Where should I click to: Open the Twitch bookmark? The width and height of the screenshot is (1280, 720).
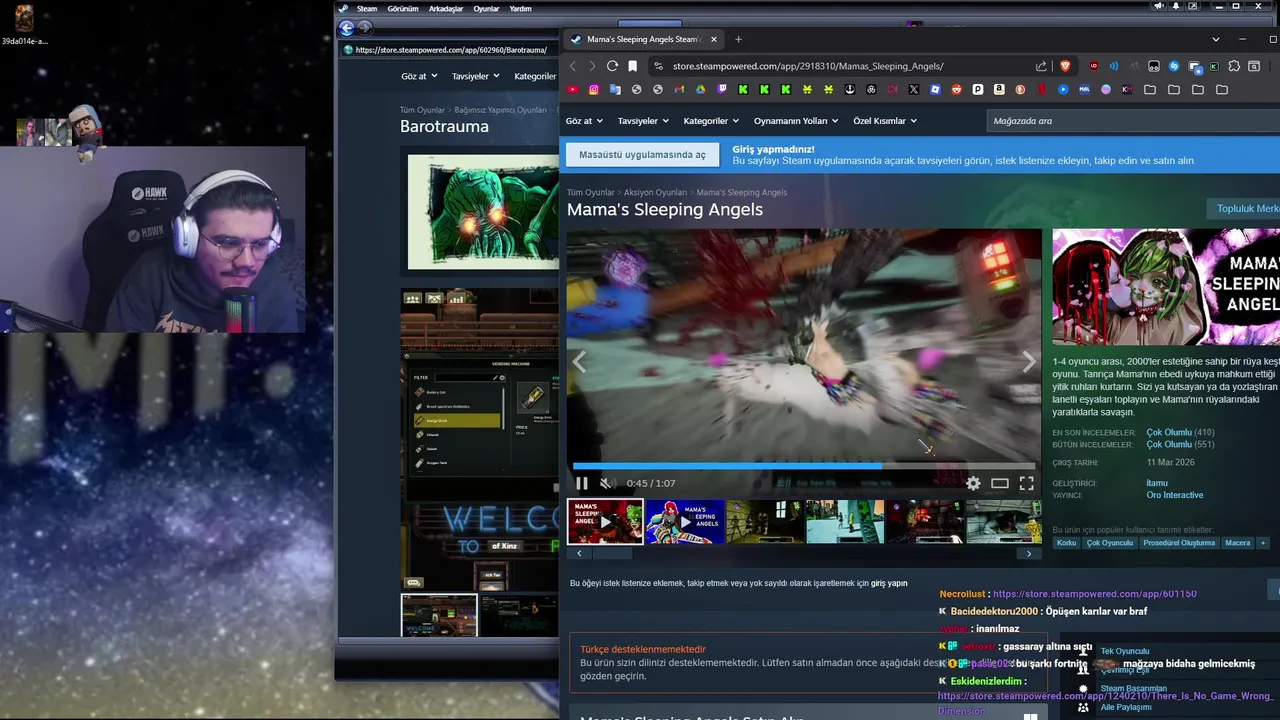[722, 90]
